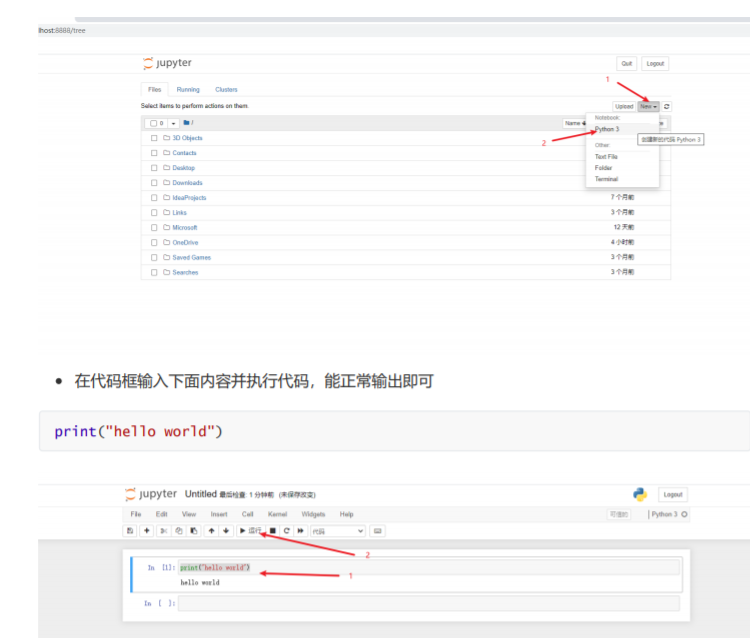The width and height of the screenshot is (750, 638).
Task: Insert a cell below with plus icon
Action: [x=146, y=531]
